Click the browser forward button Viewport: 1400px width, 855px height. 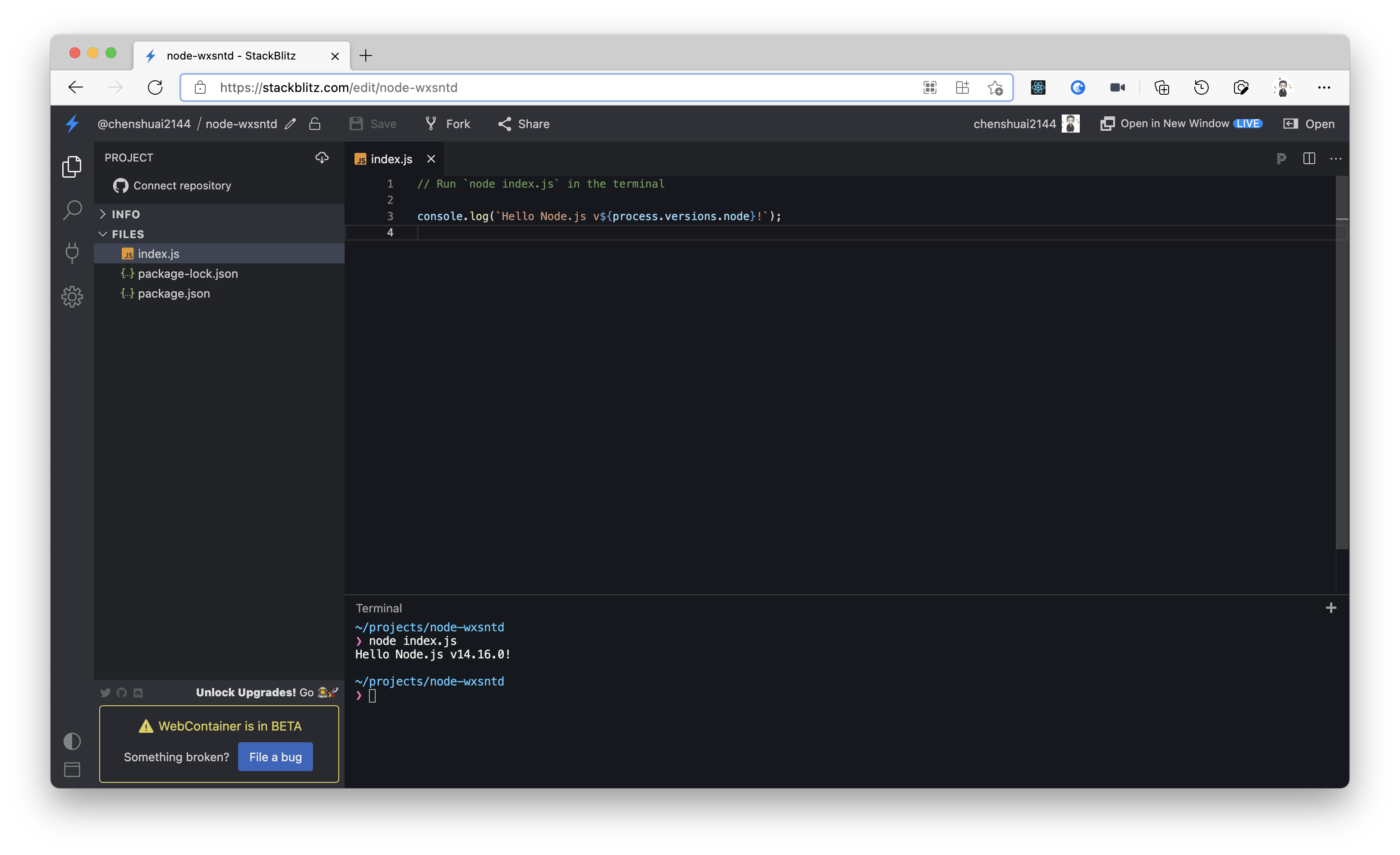click(x=115, y=87)
